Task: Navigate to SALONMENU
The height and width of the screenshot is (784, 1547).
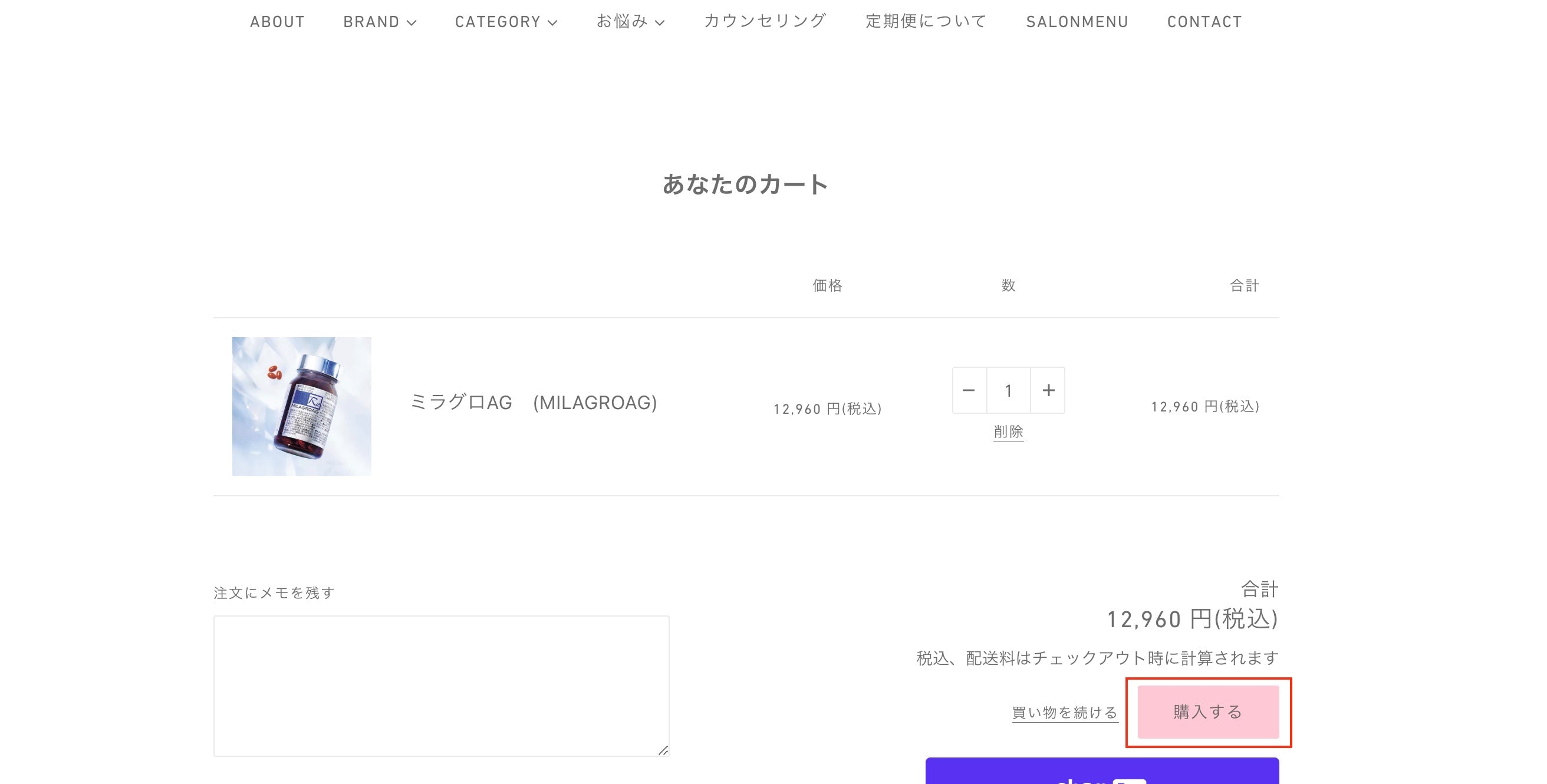Action: point(1077,22)
